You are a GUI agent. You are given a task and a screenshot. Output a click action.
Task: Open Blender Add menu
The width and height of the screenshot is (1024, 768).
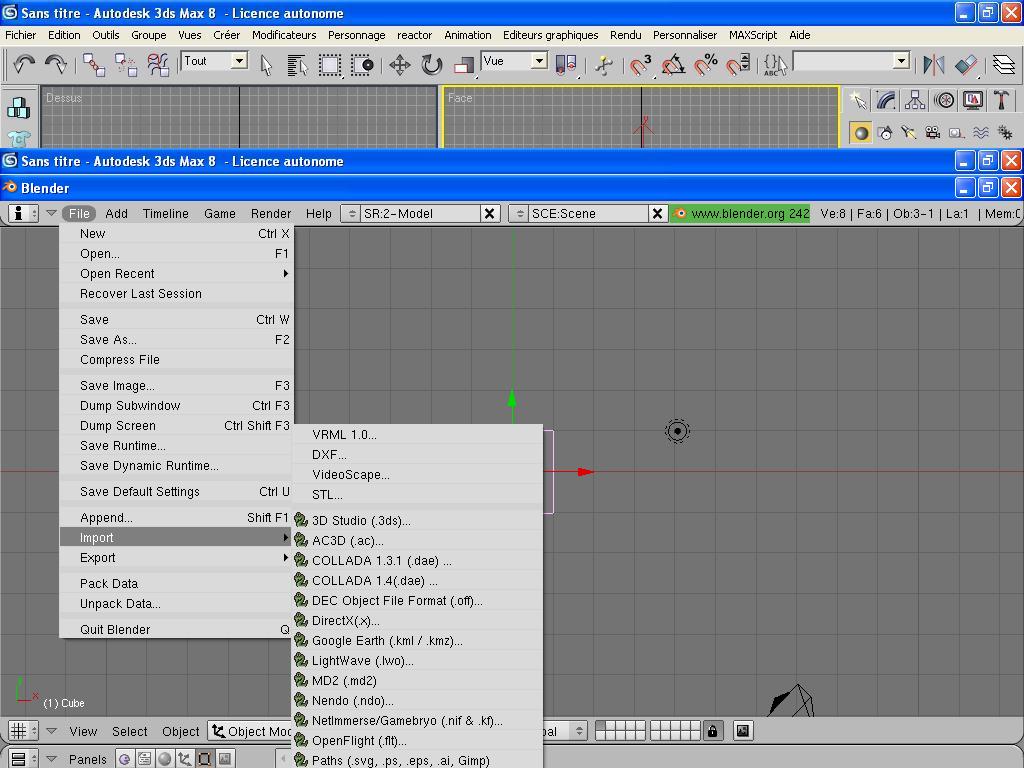coord(116,214)
